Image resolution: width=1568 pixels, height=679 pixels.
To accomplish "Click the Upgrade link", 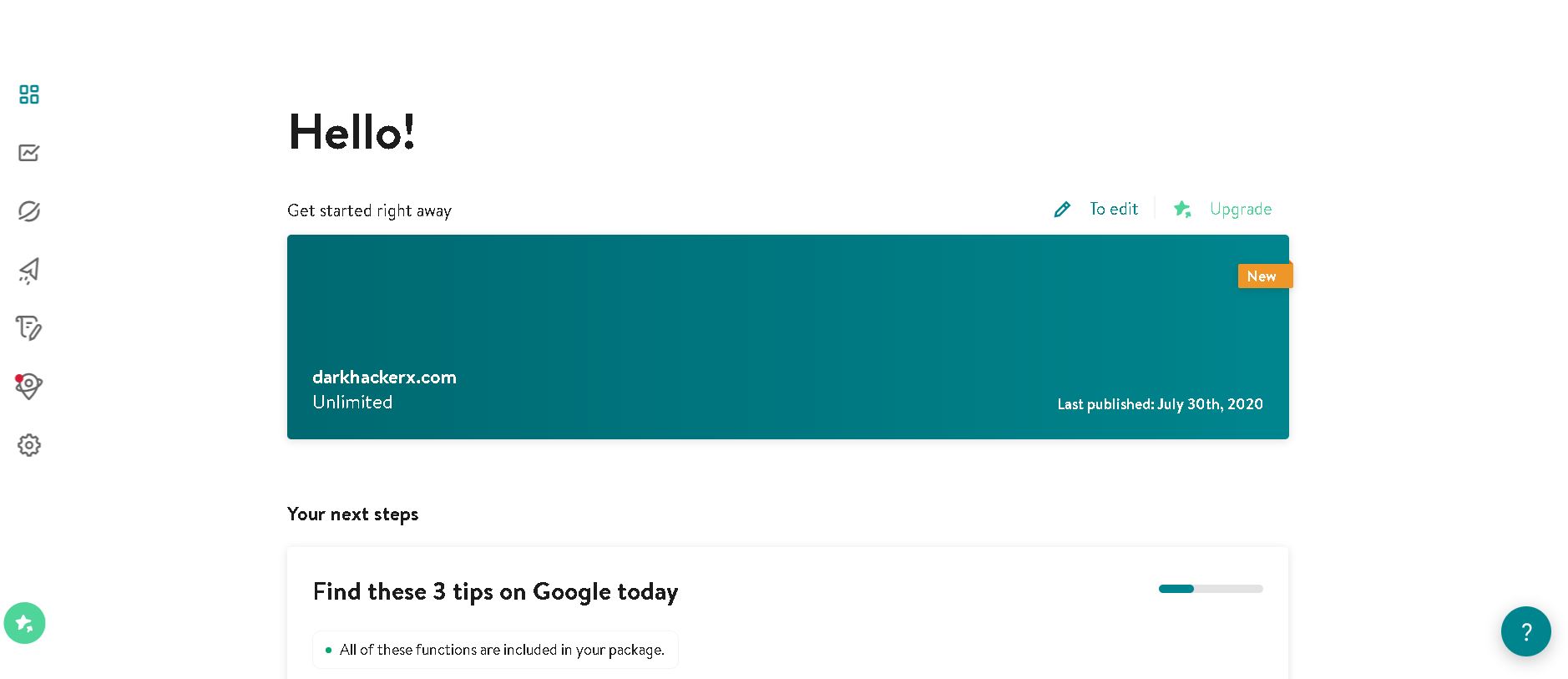I will [x=1241, y=209].
